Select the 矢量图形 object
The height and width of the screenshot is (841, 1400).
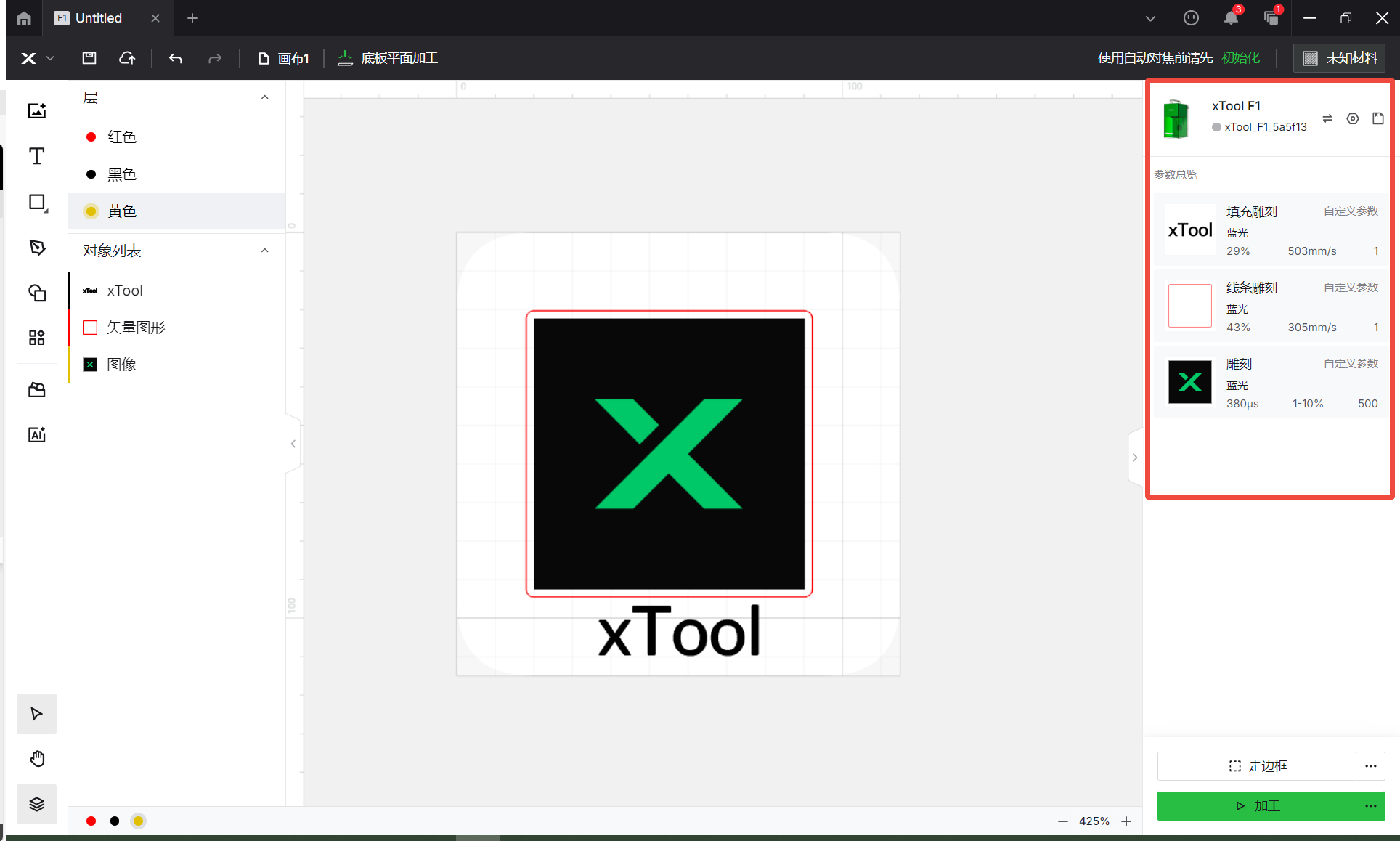tap(177, 328)
